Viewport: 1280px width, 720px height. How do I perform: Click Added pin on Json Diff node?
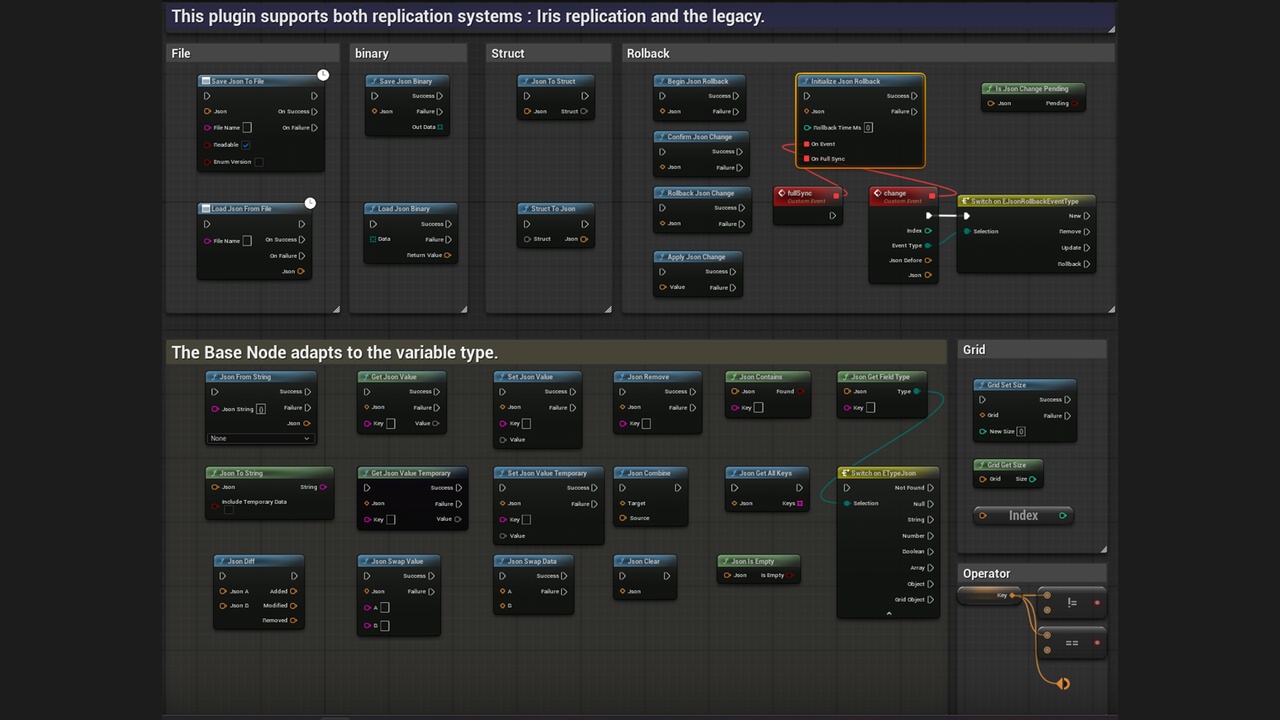(294, 591)
